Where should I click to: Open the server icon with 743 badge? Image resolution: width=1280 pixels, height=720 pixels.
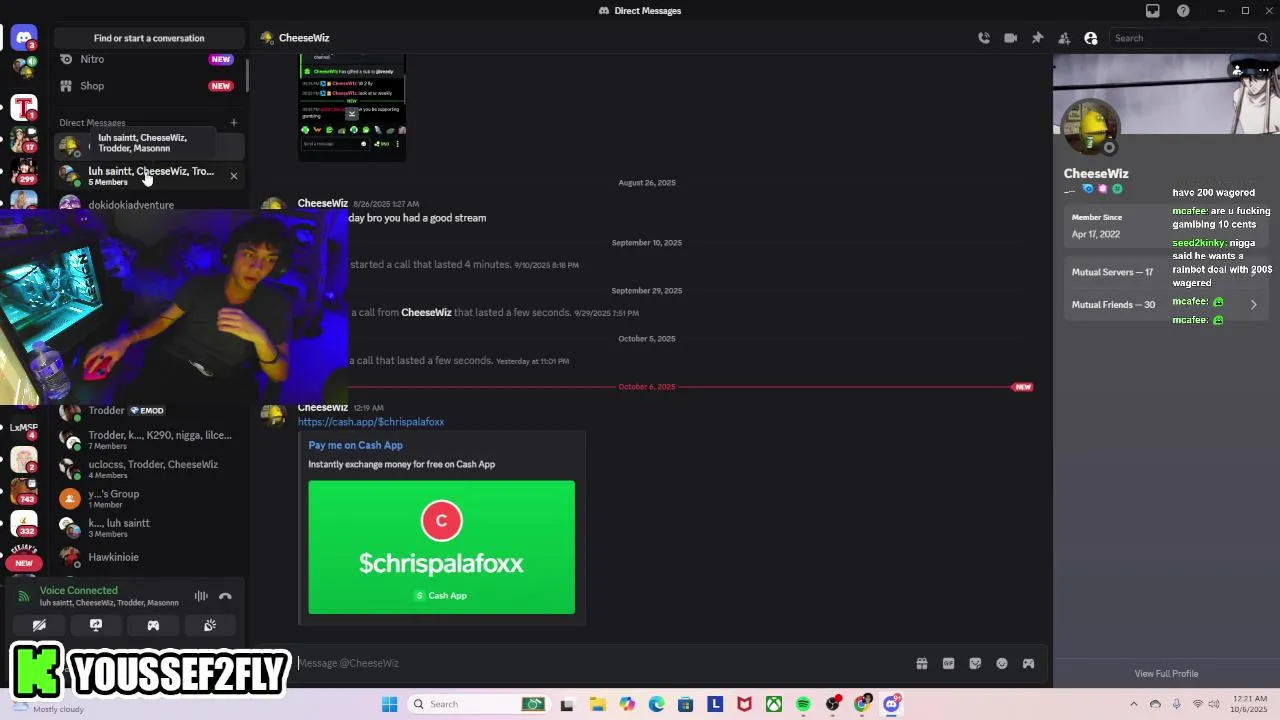[24, 490]
